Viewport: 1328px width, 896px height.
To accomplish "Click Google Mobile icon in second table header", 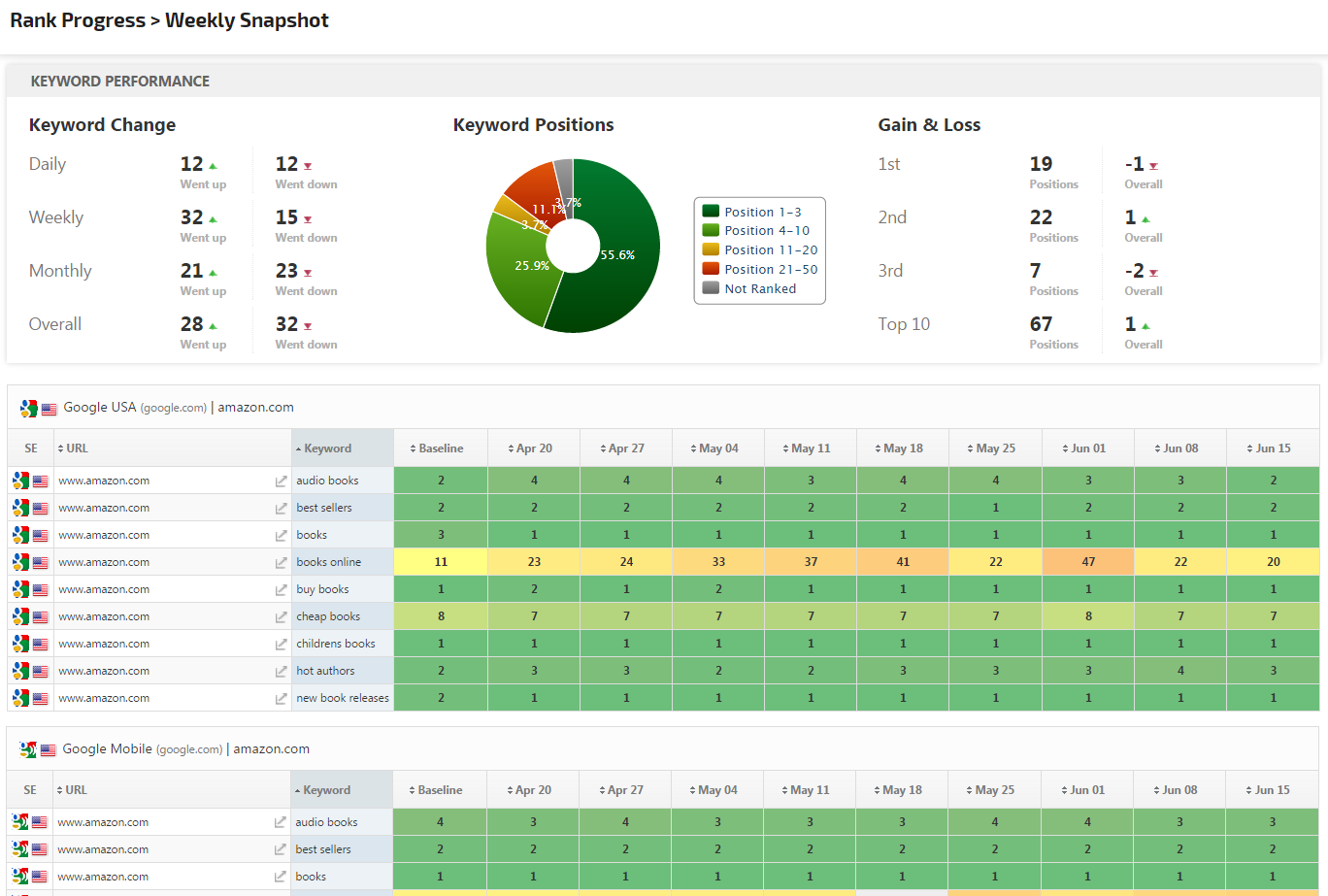I will coord(28,749).
